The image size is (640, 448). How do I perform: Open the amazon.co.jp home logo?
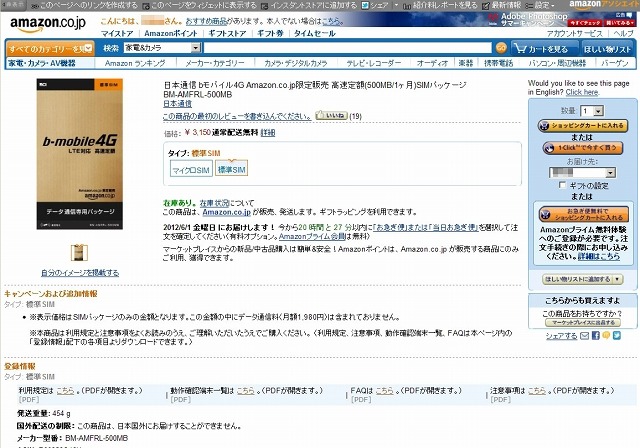click(48, 24)
